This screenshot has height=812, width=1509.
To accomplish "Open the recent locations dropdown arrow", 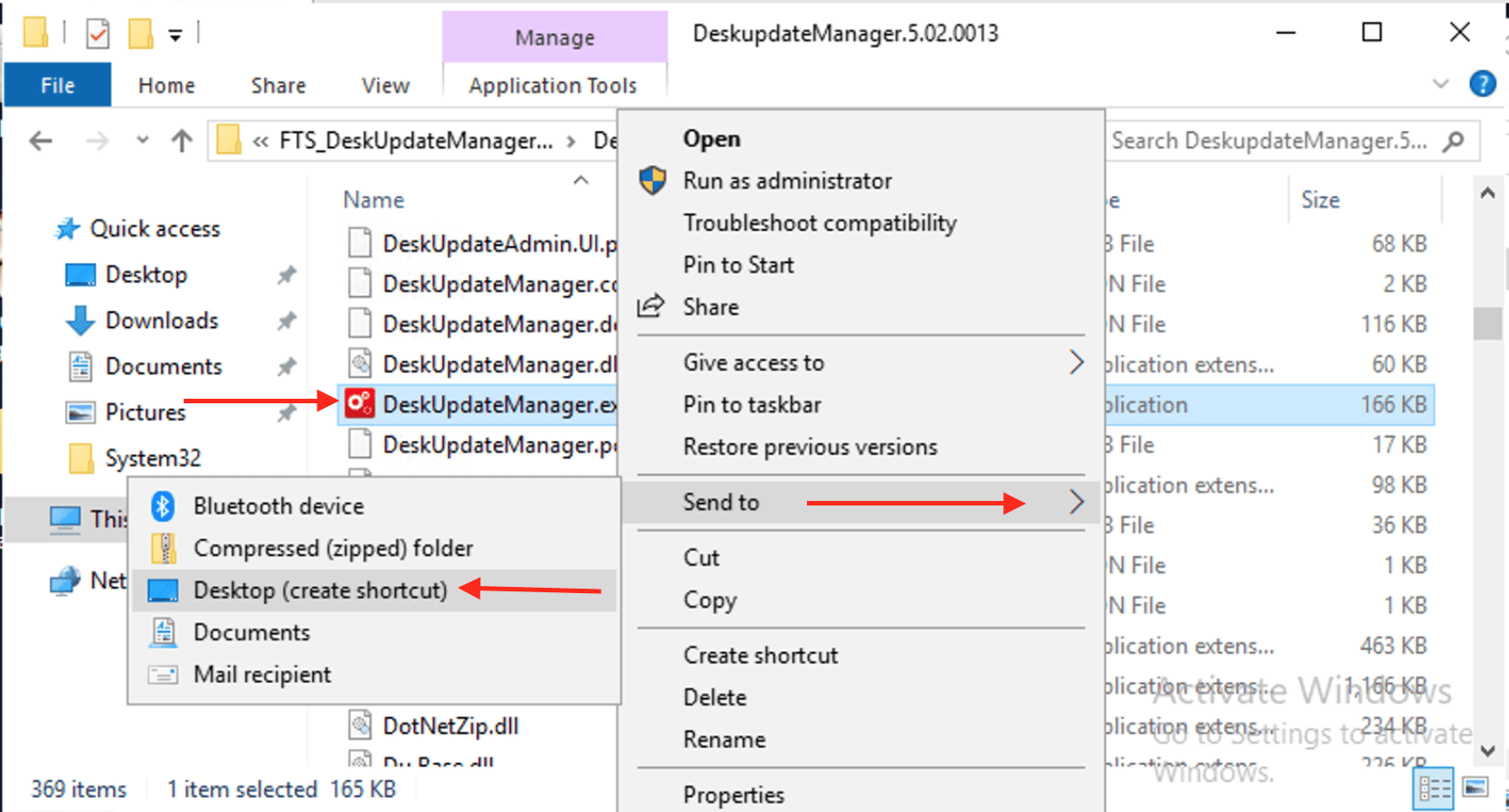I will pyautogui.click(x=142, y=141).
